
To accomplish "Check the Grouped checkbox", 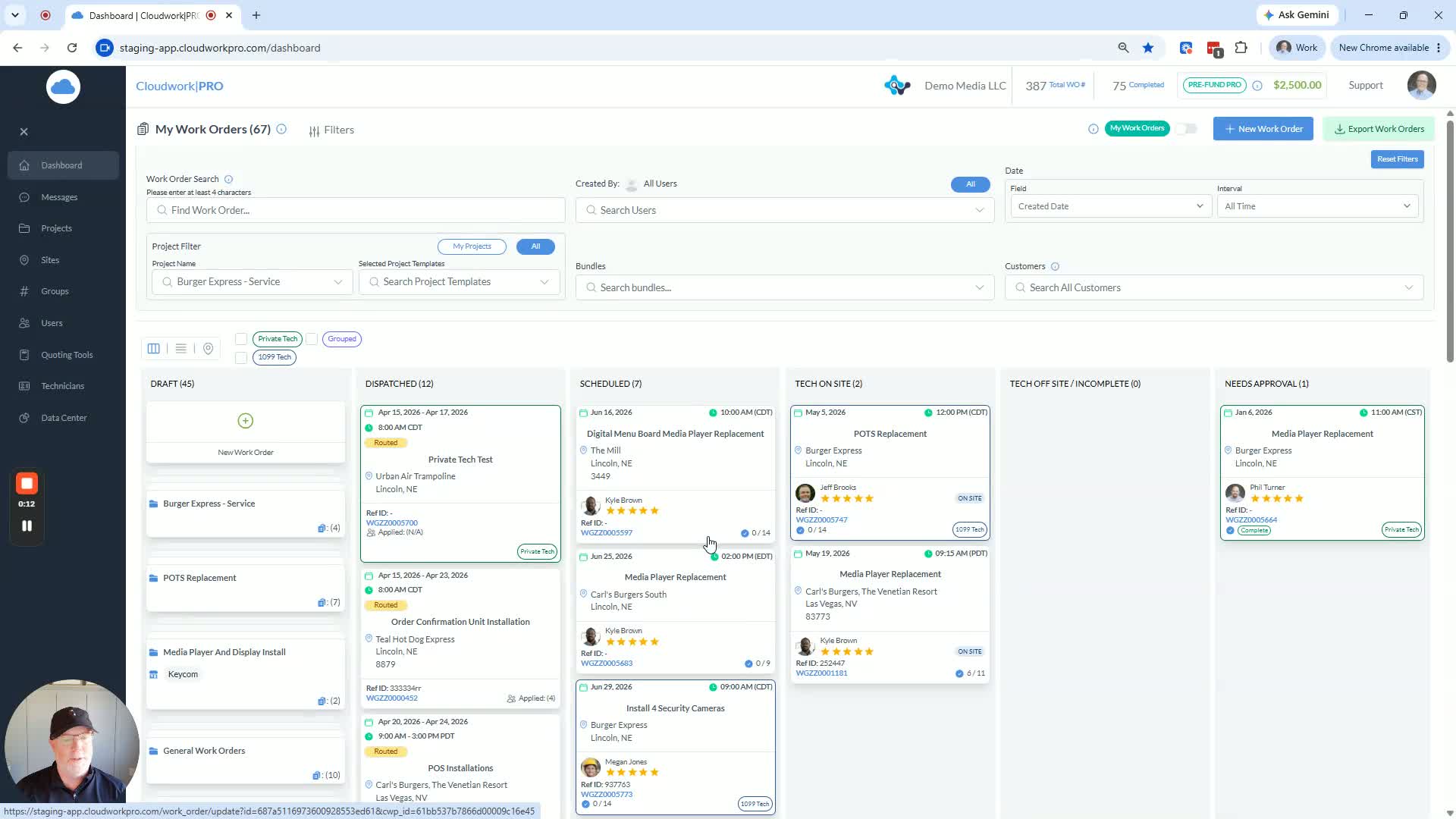I will [x=312, y=339].
